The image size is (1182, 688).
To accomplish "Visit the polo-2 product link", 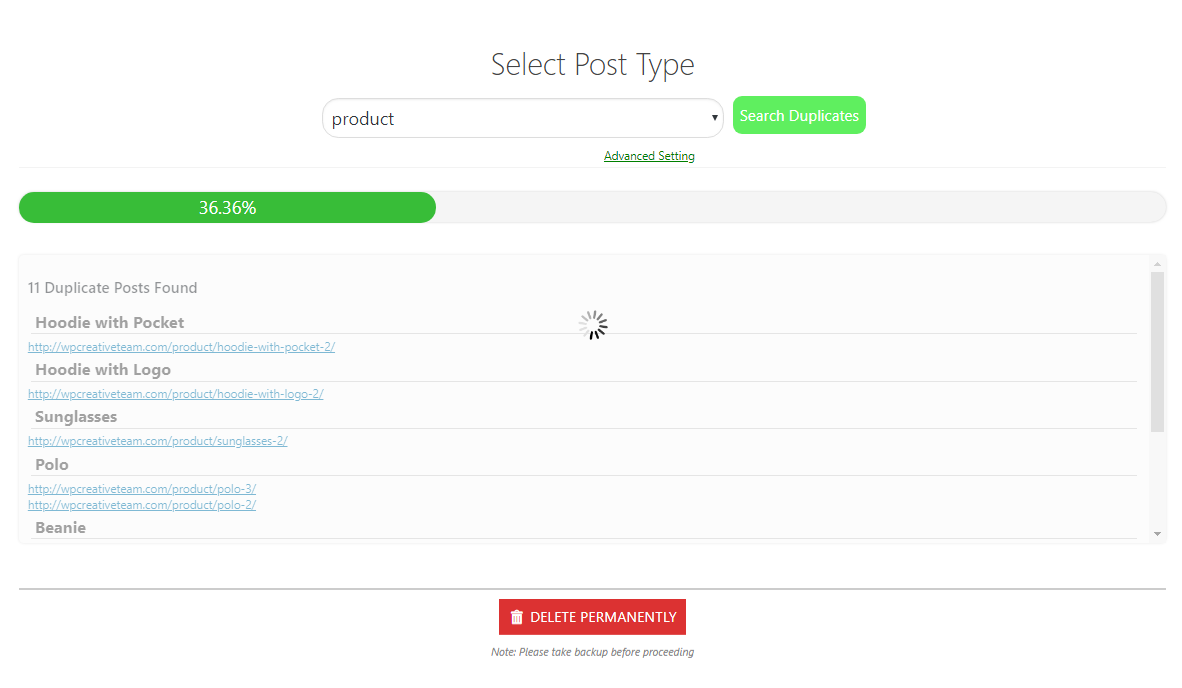I will click(x=142, y=505).
